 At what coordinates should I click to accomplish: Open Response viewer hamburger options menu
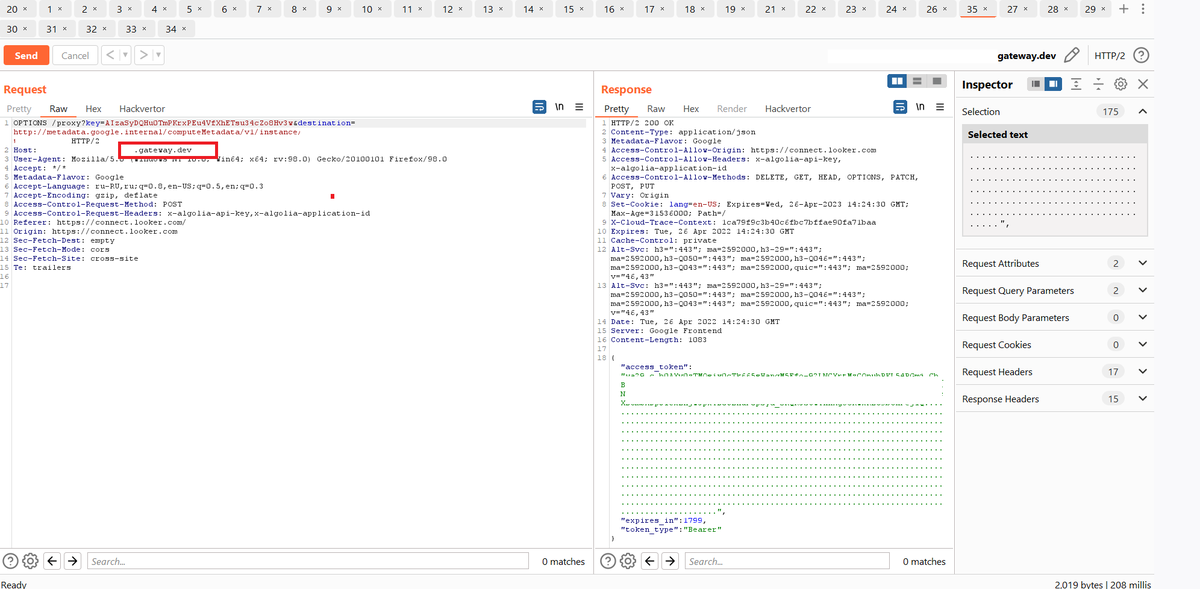940,108
